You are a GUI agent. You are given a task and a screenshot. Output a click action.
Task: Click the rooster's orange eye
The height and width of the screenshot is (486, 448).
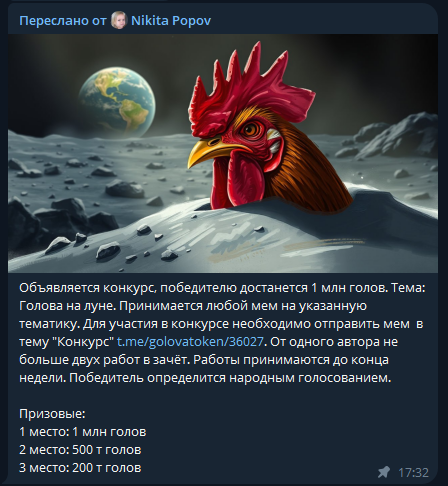pos(250,129)
